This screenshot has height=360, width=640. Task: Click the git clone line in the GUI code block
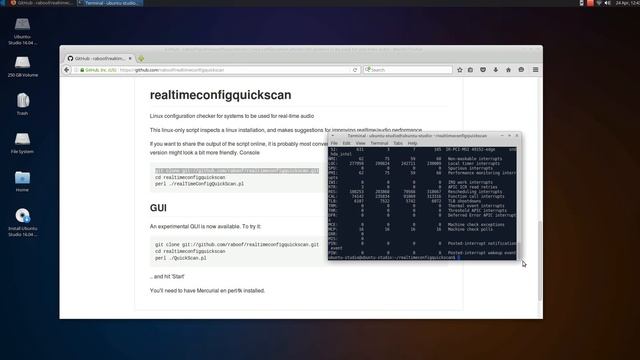(237, 244)
